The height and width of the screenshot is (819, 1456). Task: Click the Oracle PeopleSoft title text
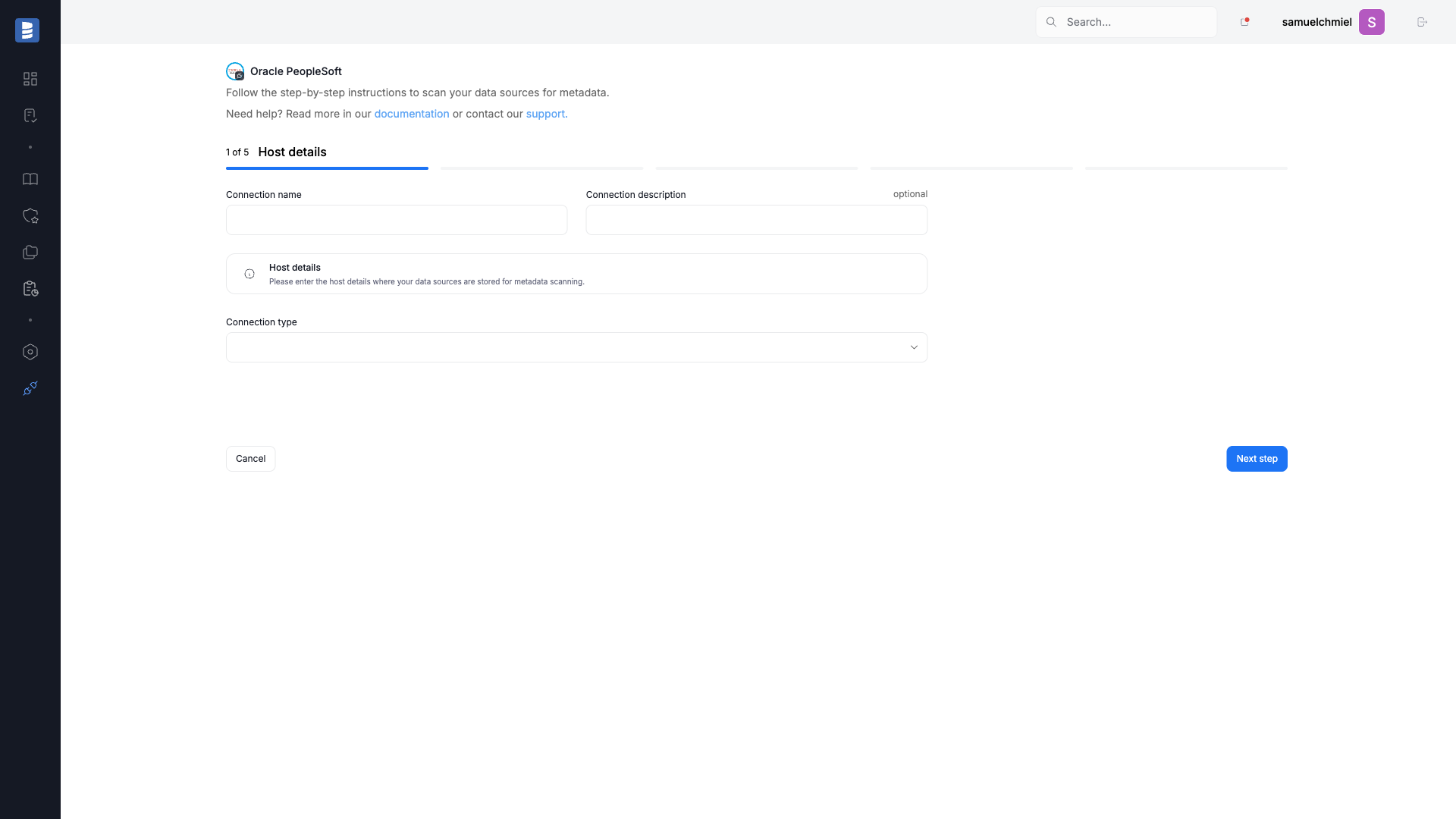(x=296, y=71)
